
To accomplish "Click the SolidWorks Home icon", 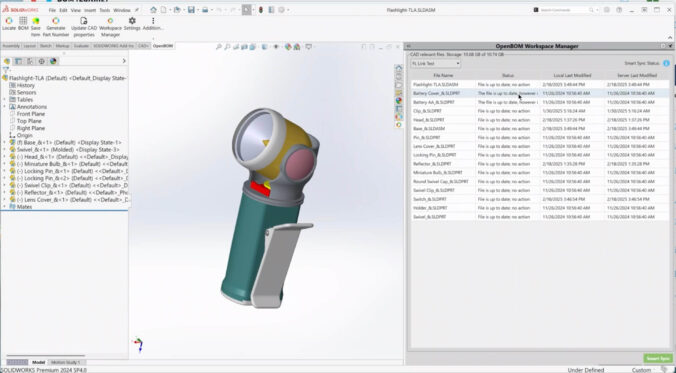I will click(x=153, y=10).
